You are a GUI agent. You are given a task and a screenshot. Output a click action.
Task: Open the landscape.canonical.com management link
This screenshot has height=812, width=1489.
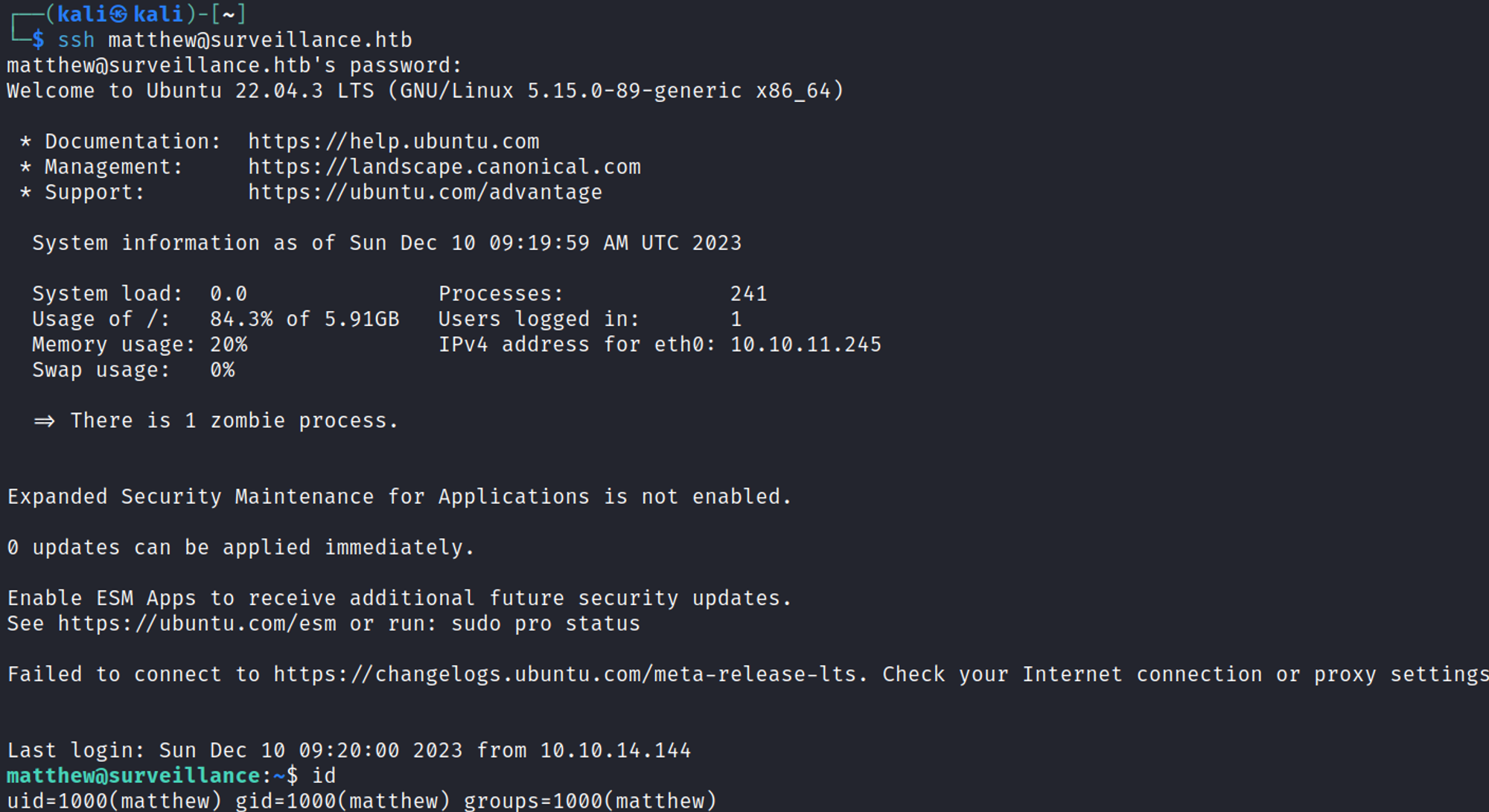[x=444, y=167]
